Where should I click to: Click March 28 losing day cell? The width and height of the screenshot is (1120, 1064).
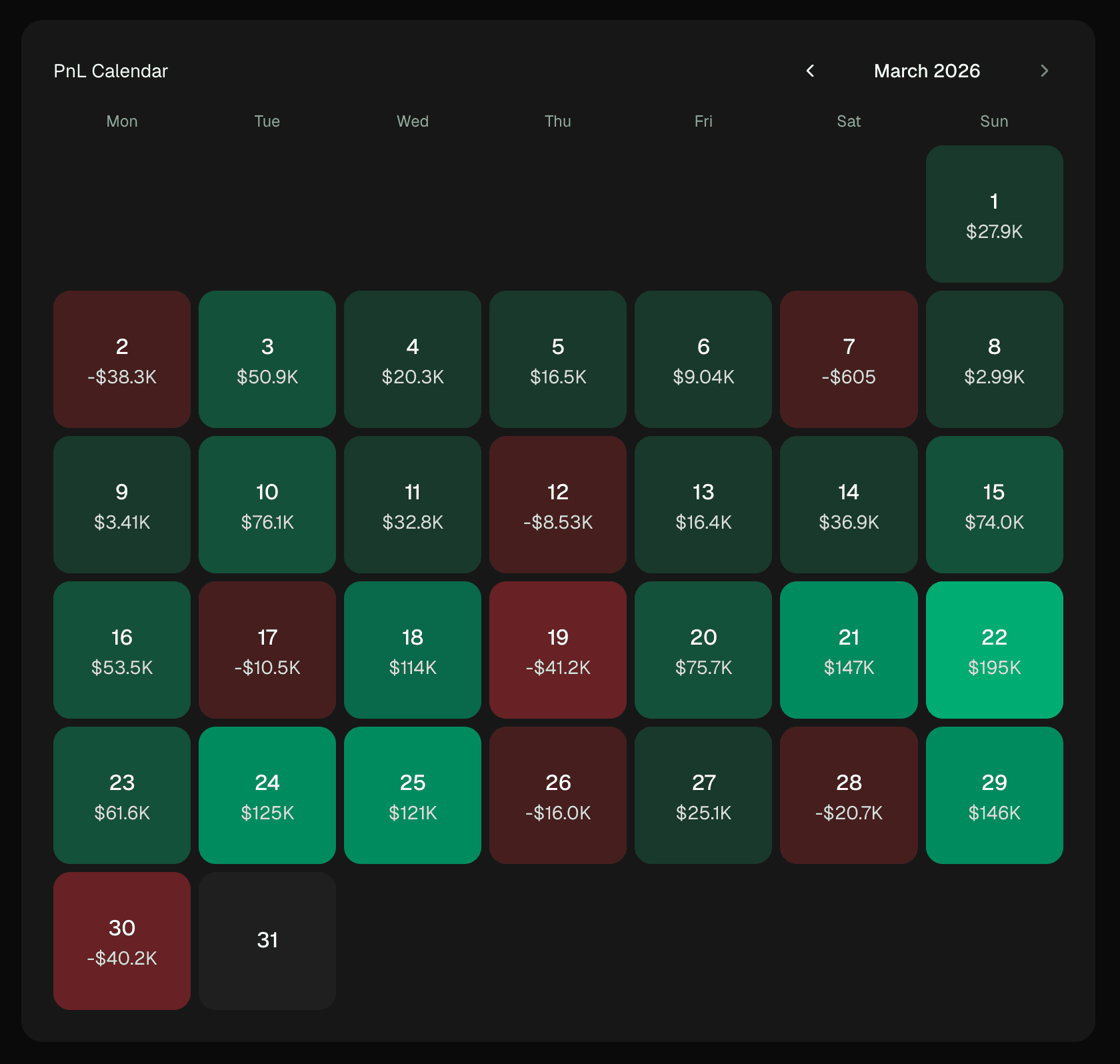tap(849, 795)
